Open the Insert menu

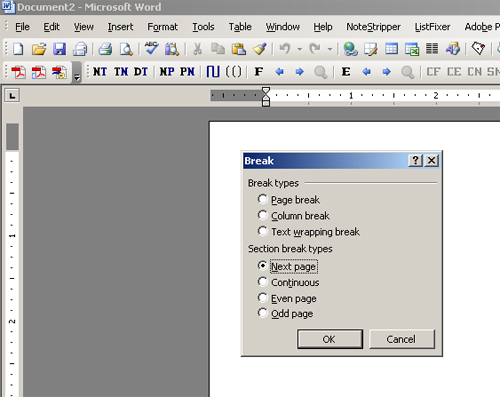coord(120,27)
